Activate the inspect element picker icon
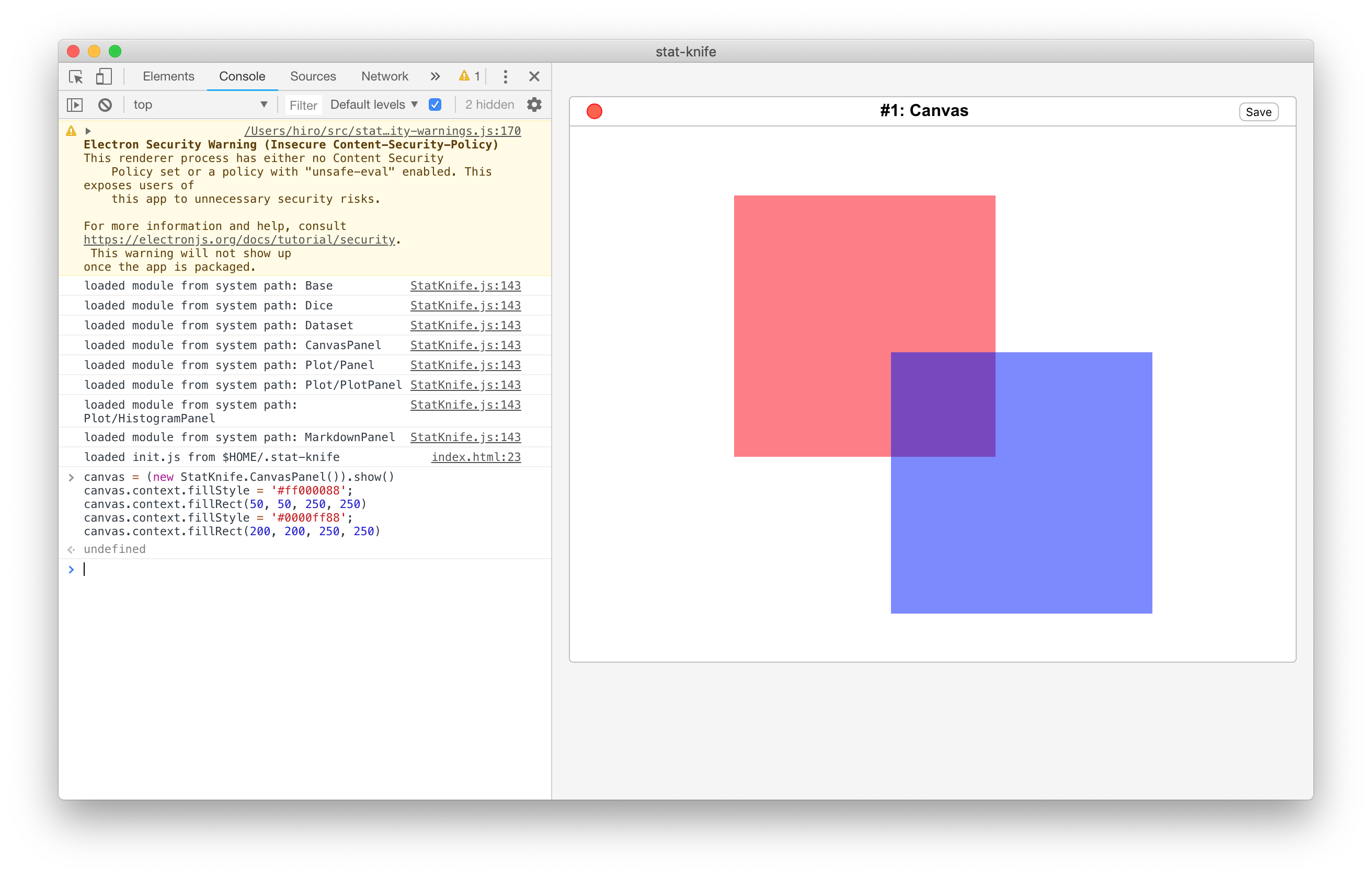The image size is (1372, 877). coord(76,76)
